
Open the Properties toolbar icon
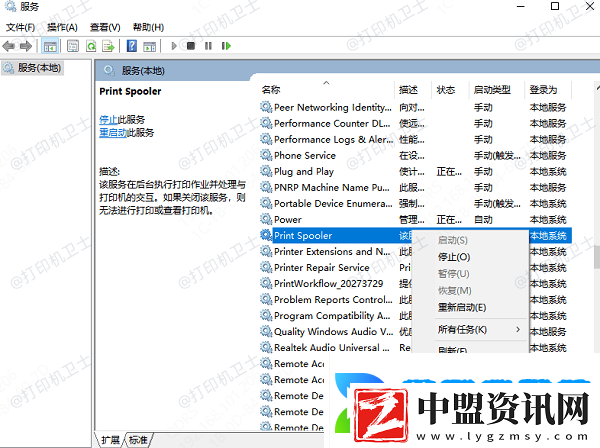(x=73, y=46)
